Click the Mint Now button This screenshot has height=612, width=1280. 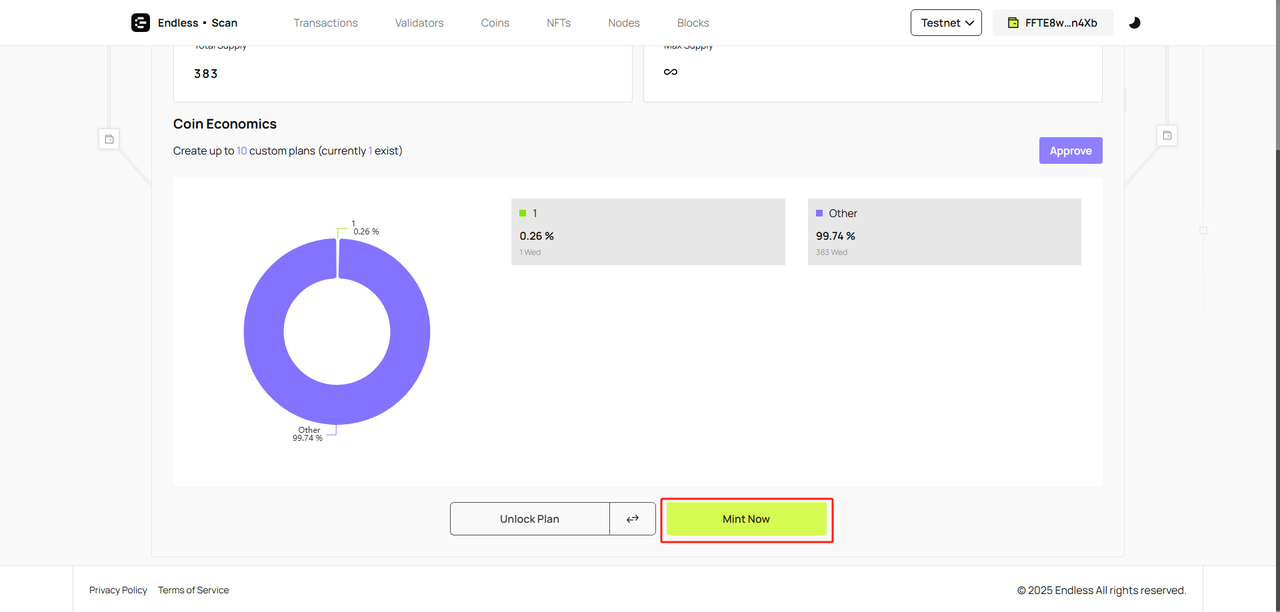coord(746,519)
